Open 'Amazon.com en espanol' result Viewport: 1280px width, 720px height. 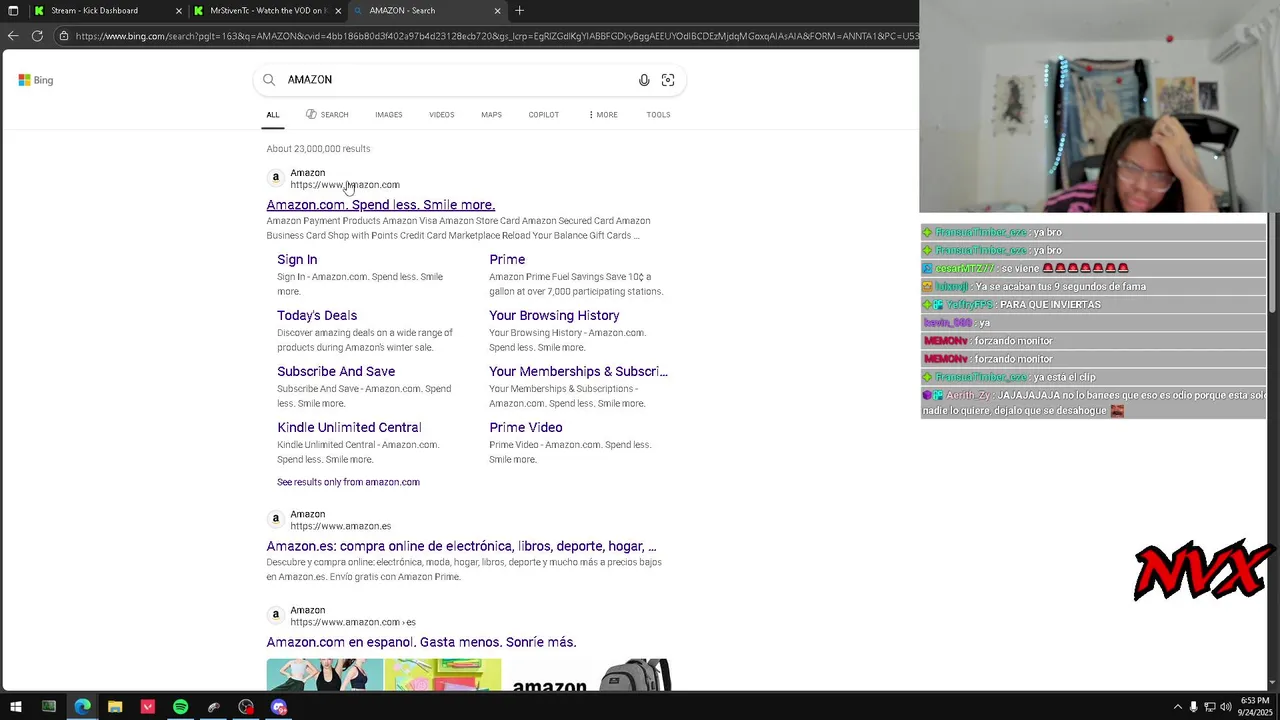[x=421, y=643]
